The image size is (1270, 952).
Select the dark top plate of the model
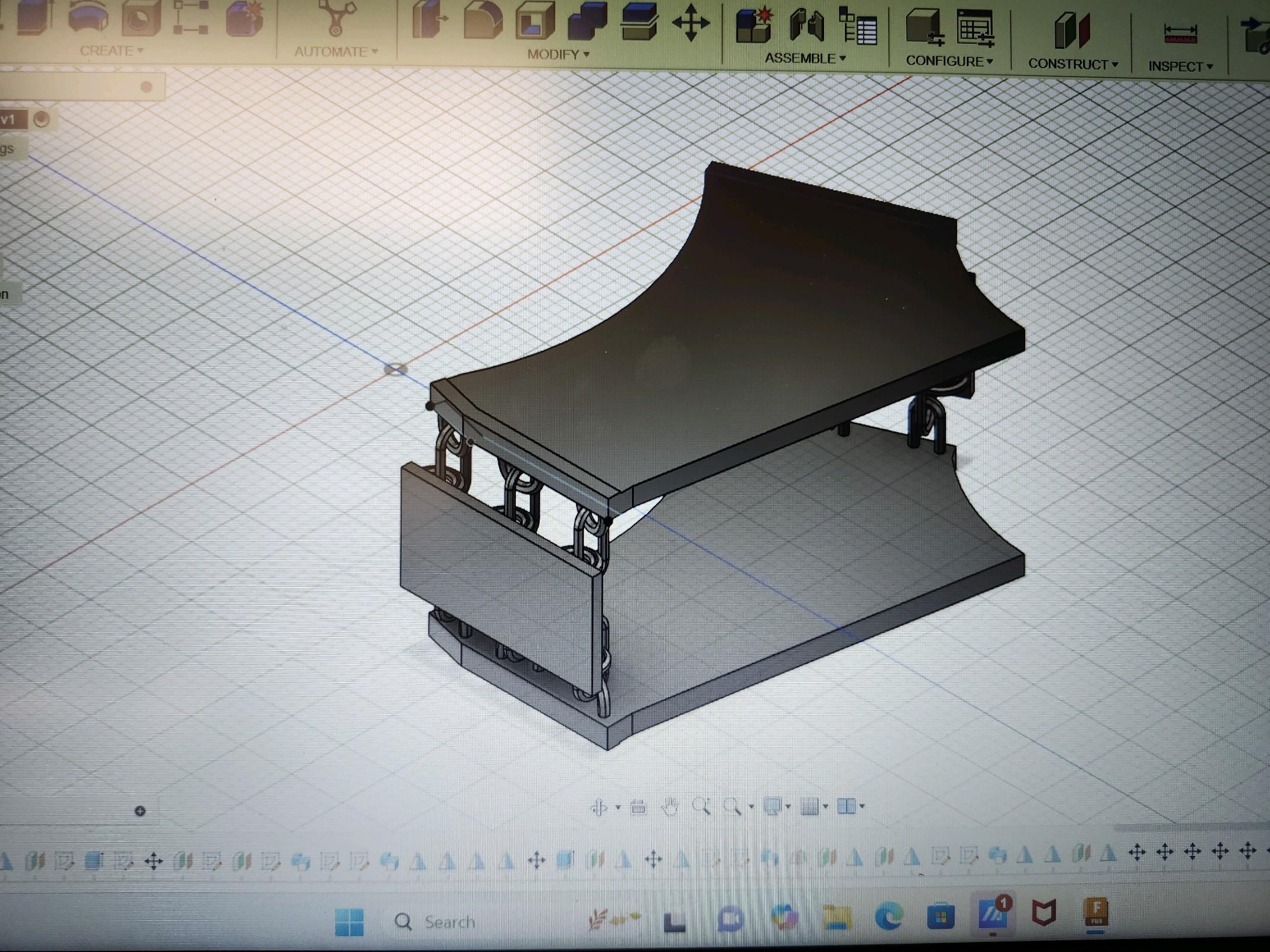pos(742,332)
